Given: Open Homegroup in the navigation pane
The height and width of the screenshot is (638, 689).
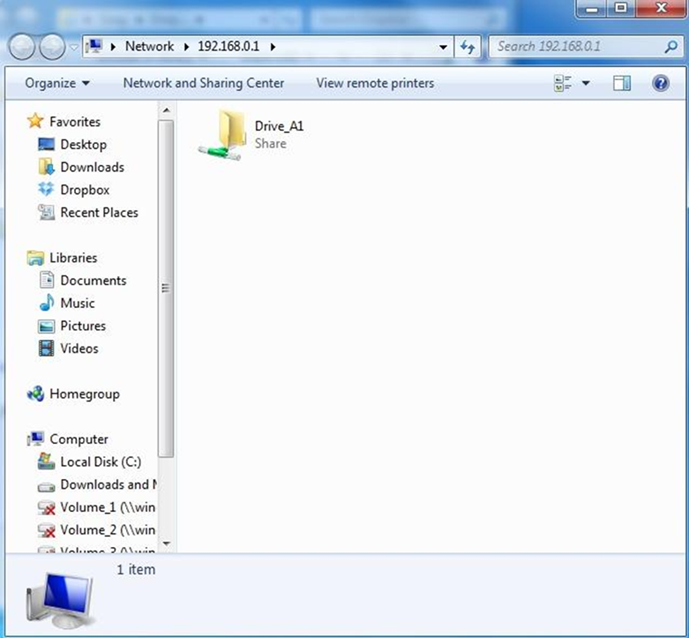Looking at the screenshot, I should click(84, 394).
